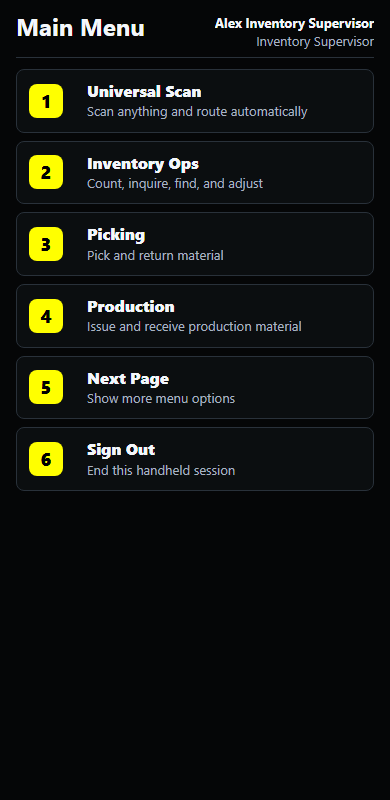Click 'Count, inquire, find, and adjust' text

[175, 184]
